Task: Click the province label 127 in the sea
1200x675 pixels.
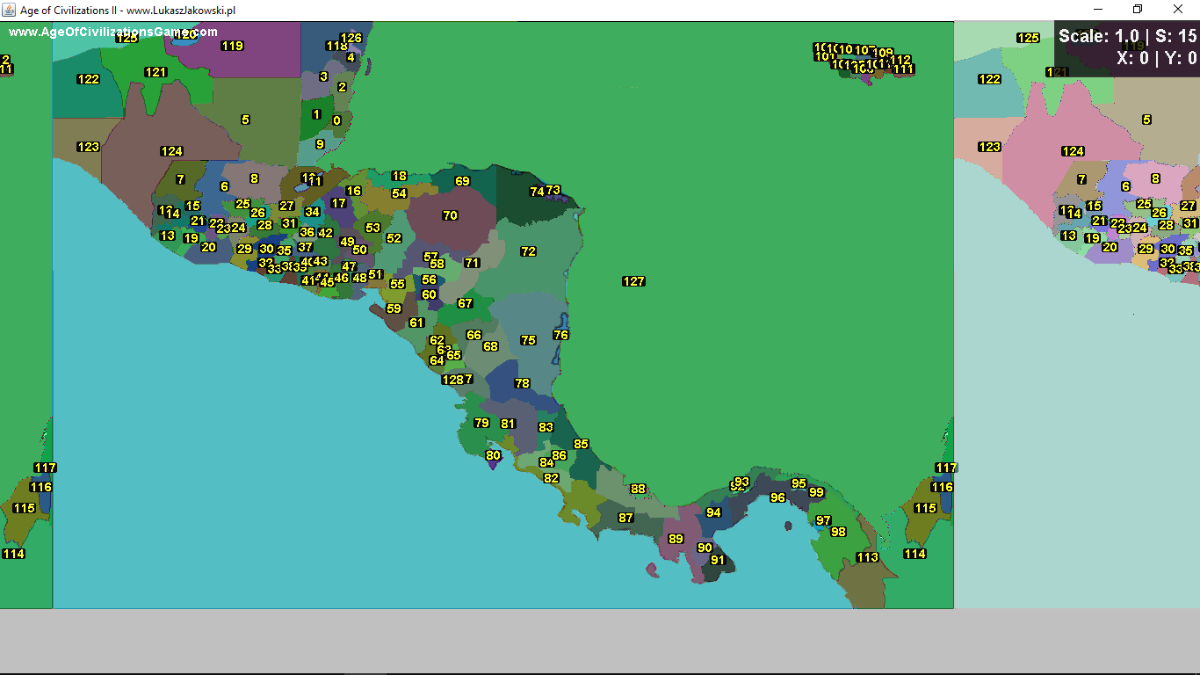Action: tap(633, 281)
